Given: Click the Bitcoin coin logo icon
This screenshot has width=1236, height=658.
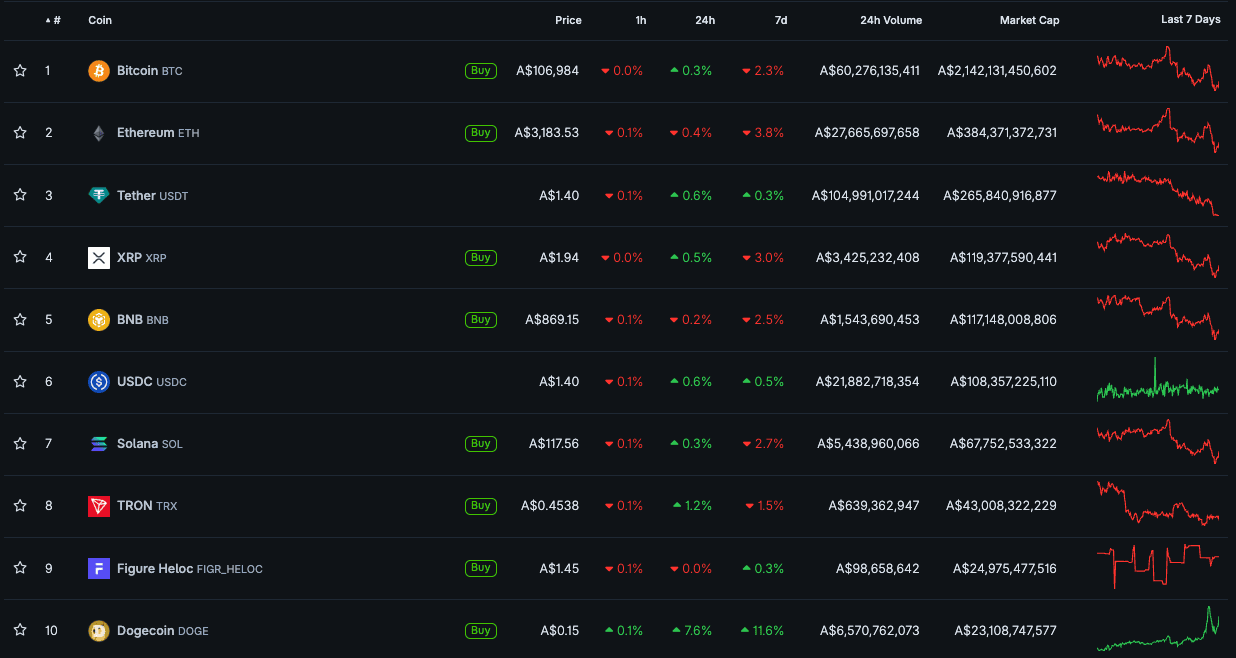Looking at the screenshot, I should coord(98,71).
